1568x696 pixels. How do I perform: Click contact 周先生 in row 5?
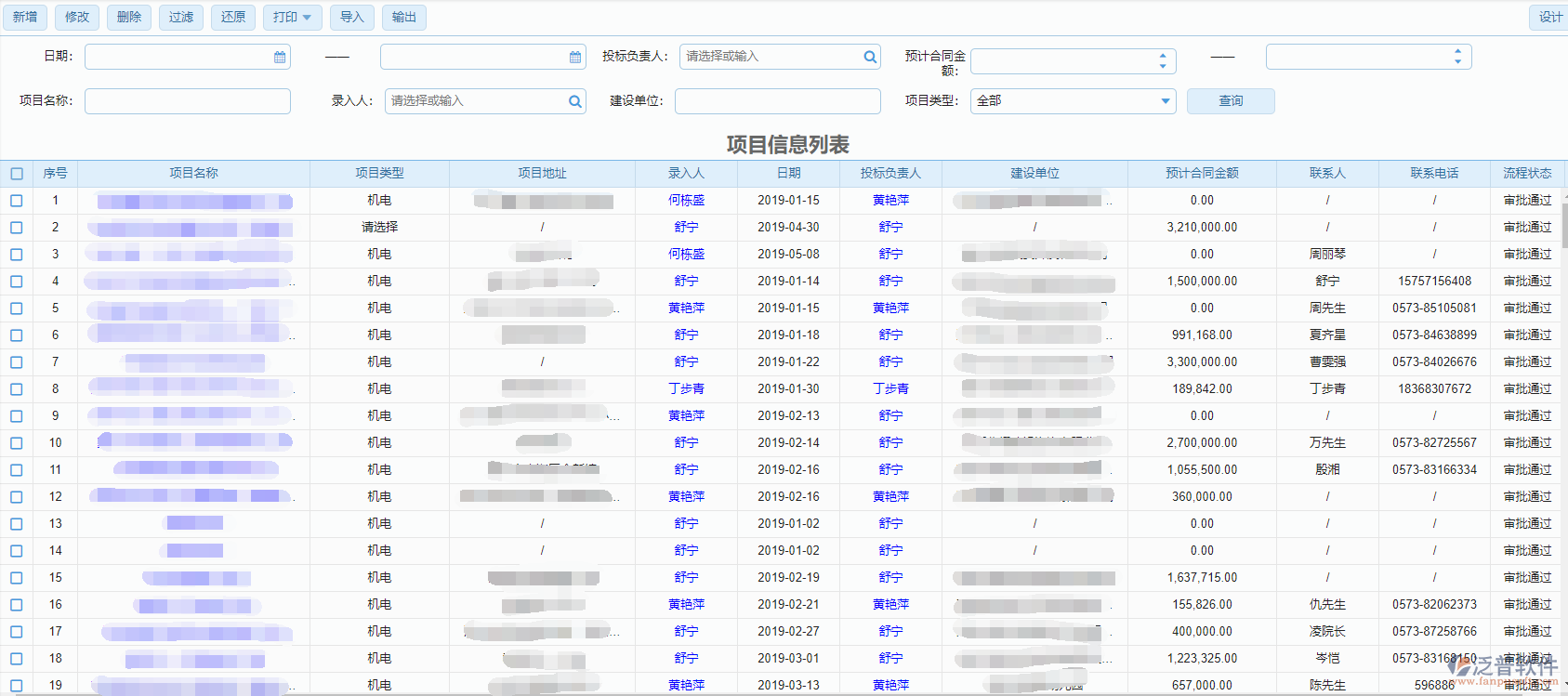pyautogui.click(x=1327, y=309)
